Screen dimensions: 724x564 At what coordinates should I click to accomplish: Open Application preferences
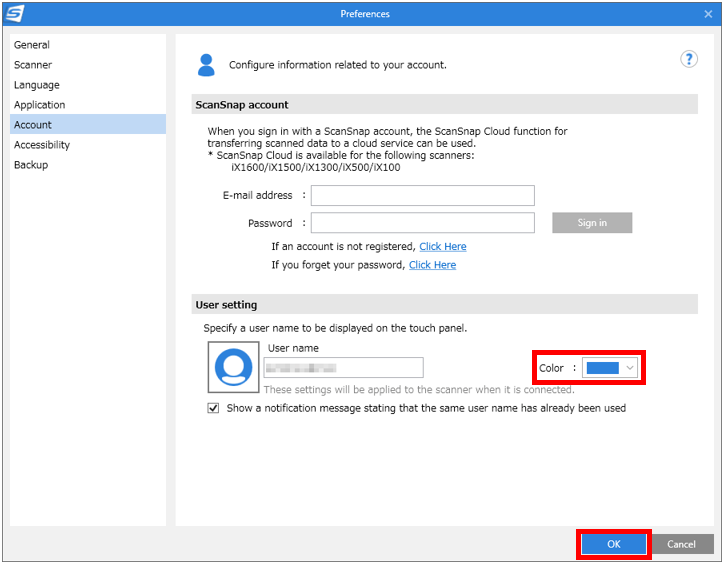click(88, 104)
